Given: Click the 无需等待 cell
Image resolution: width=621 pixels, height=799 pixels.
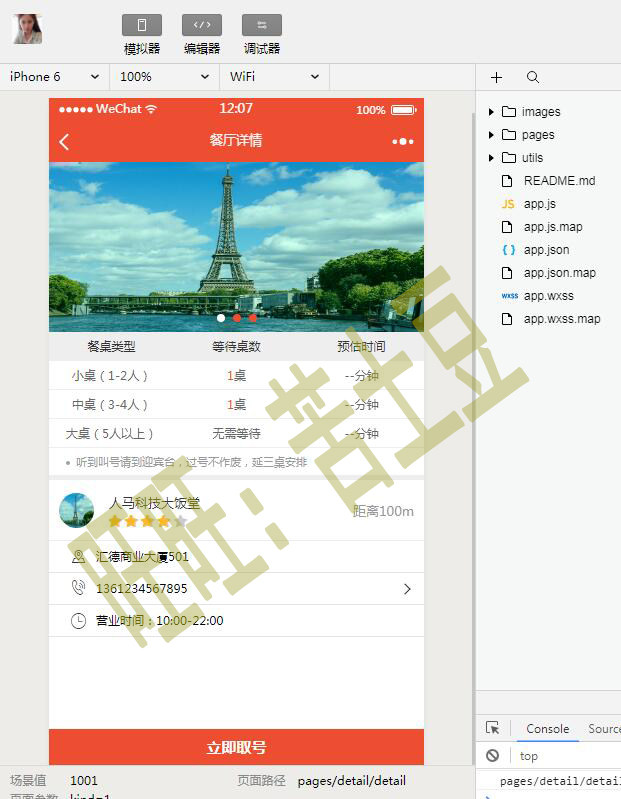Looking at the screenshot, I should [236, 434].
